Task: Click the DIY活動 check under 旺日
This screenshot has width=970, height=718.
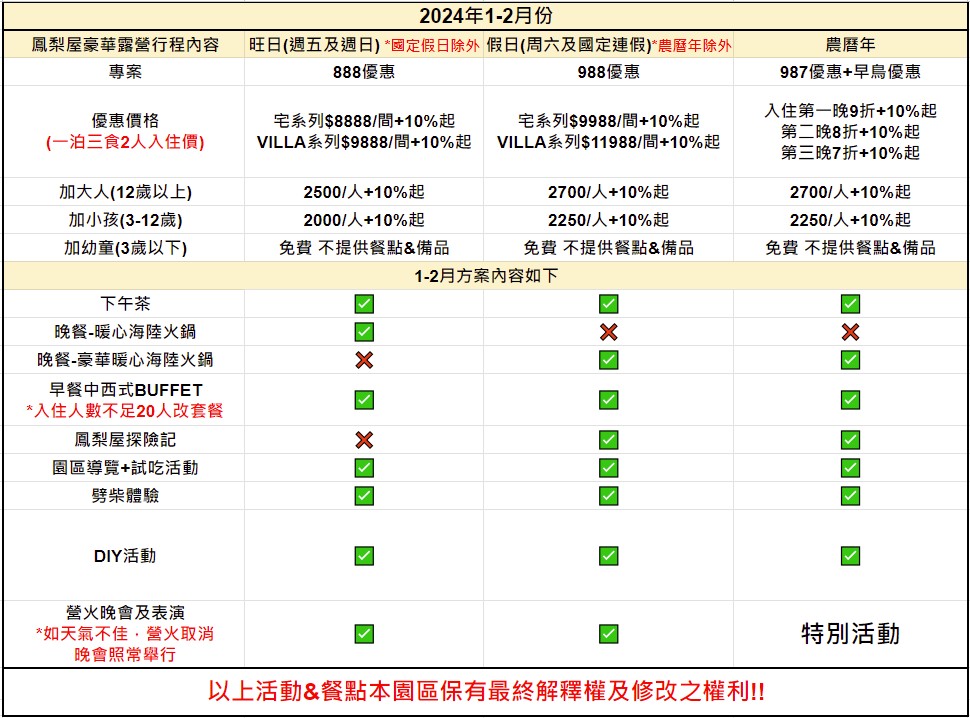Action: (364, 556)
